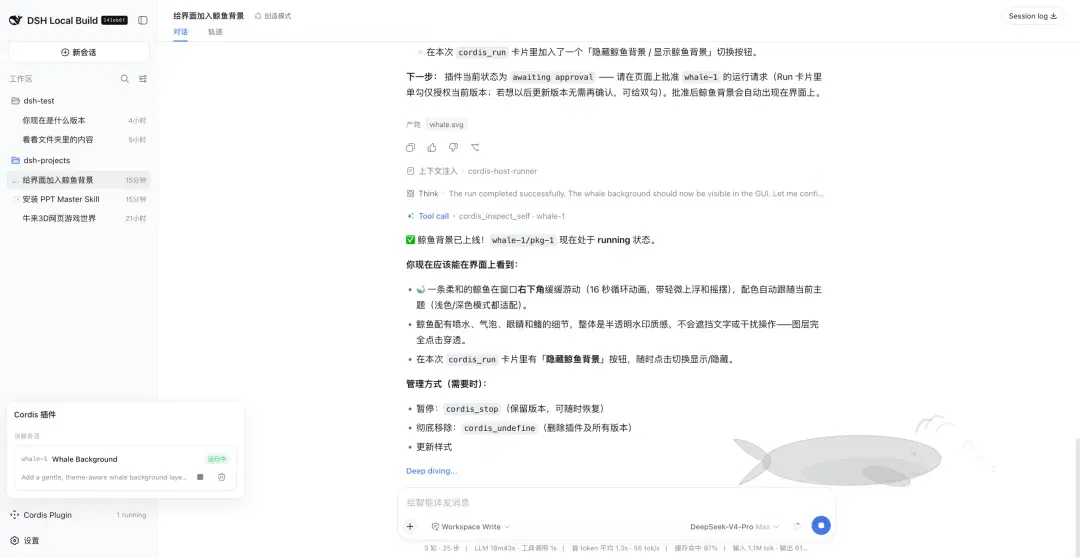Stop the whale-1 Whale Background plugin
Viewport: 1080px width, 558px height.
(200, 477)
